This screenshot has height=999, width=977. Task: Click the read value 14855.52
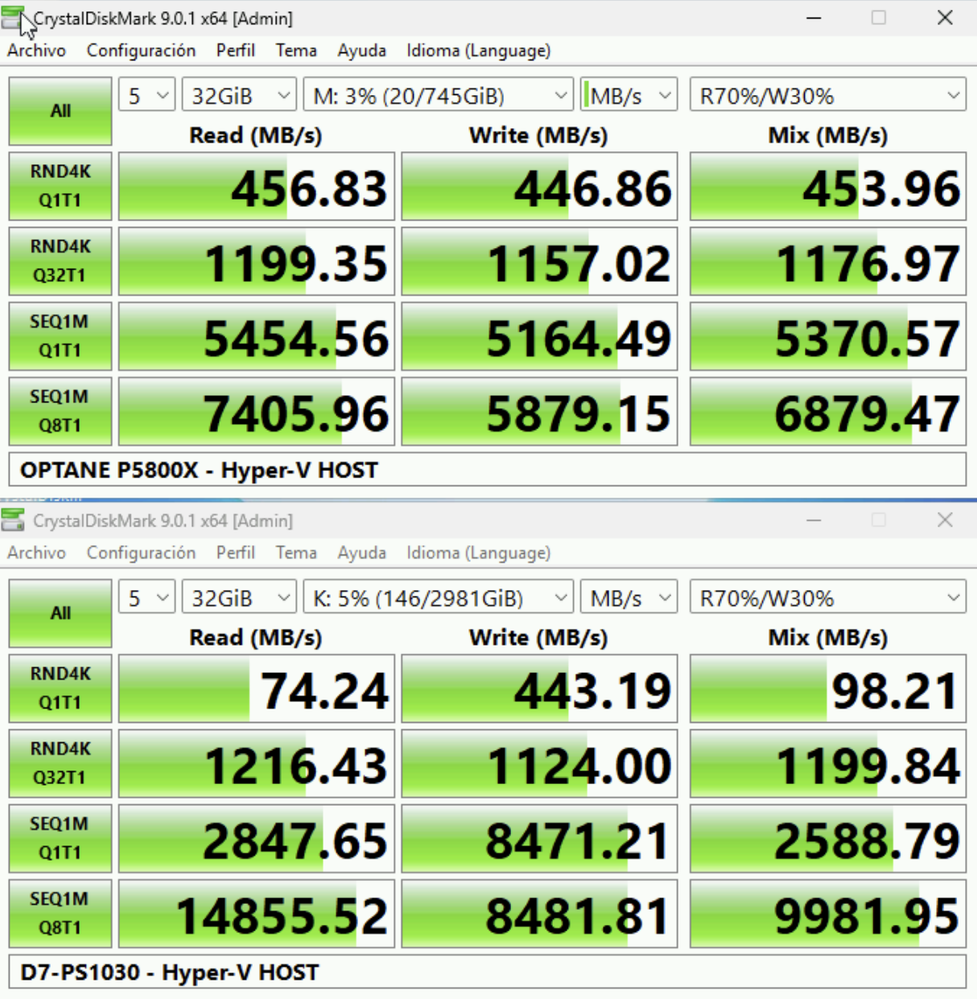click(257, 914)
